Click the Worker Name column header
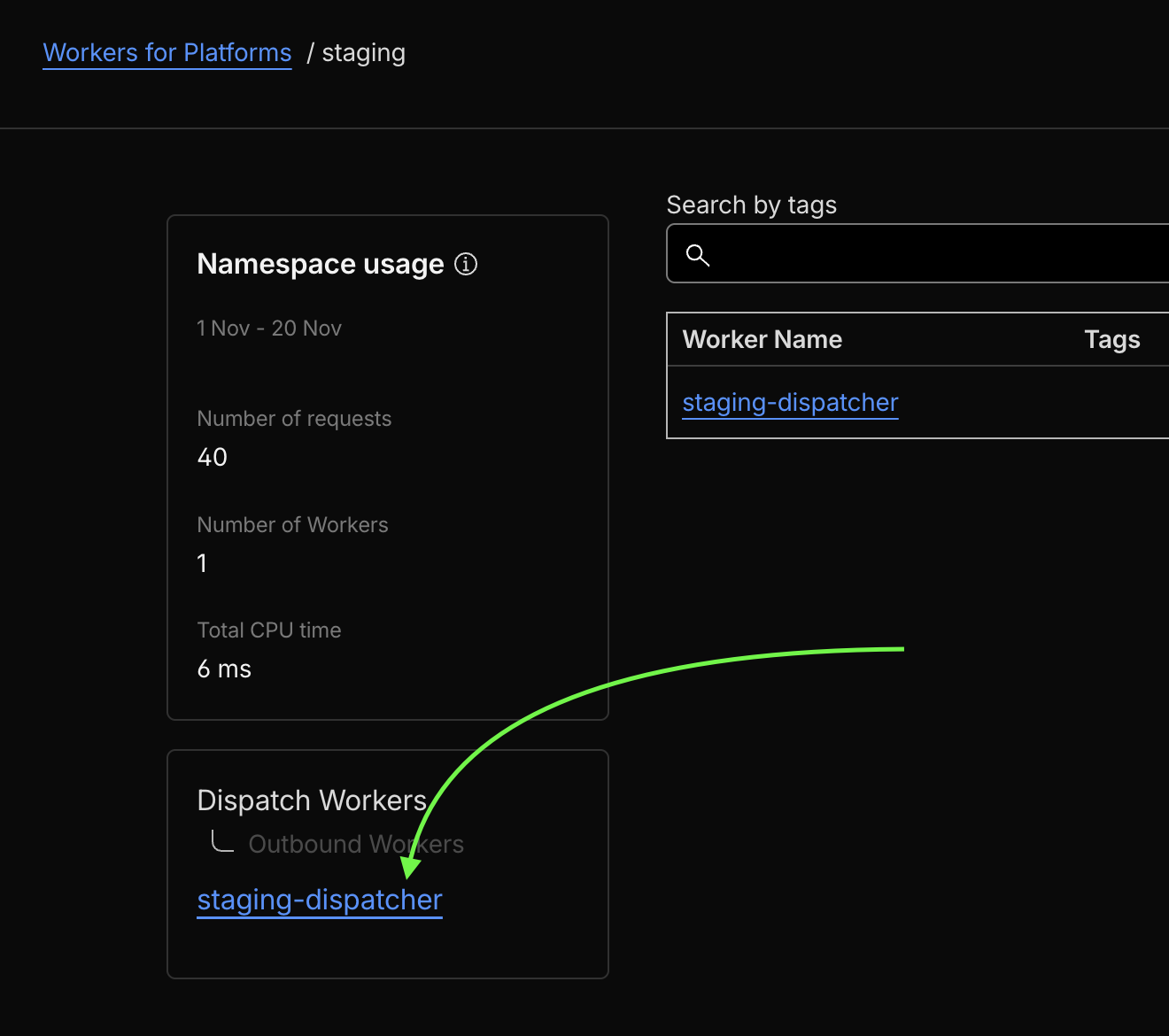This screenshot has width=1169, height=1036. 762,339
